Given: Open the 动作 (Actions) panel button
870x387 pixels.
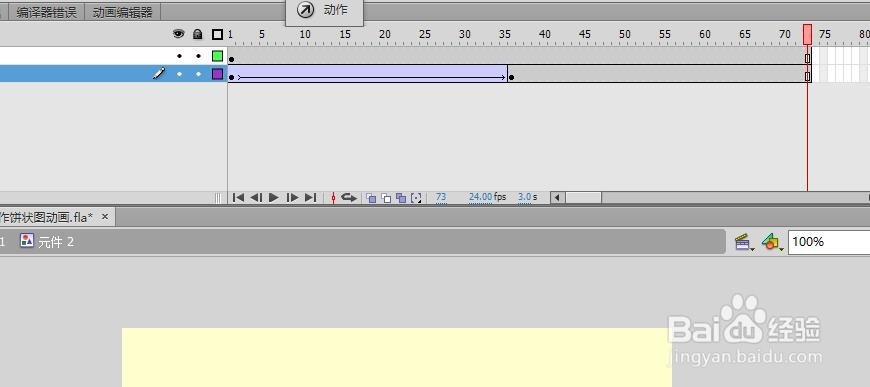Looking at the screenshot, I should (324, 11).
